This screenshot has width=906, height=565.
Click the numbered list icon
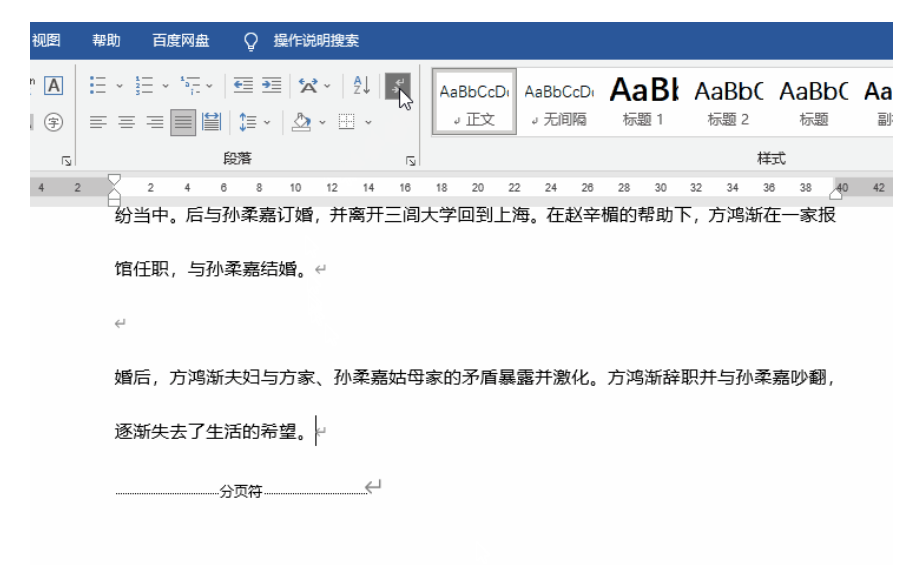(142, 86)
